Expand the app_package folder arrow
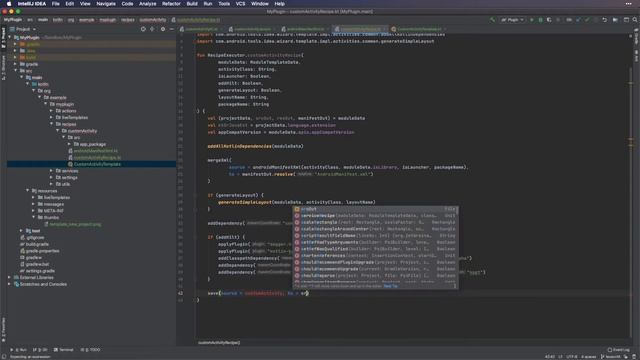640x360 pixels. coord(69,144)
